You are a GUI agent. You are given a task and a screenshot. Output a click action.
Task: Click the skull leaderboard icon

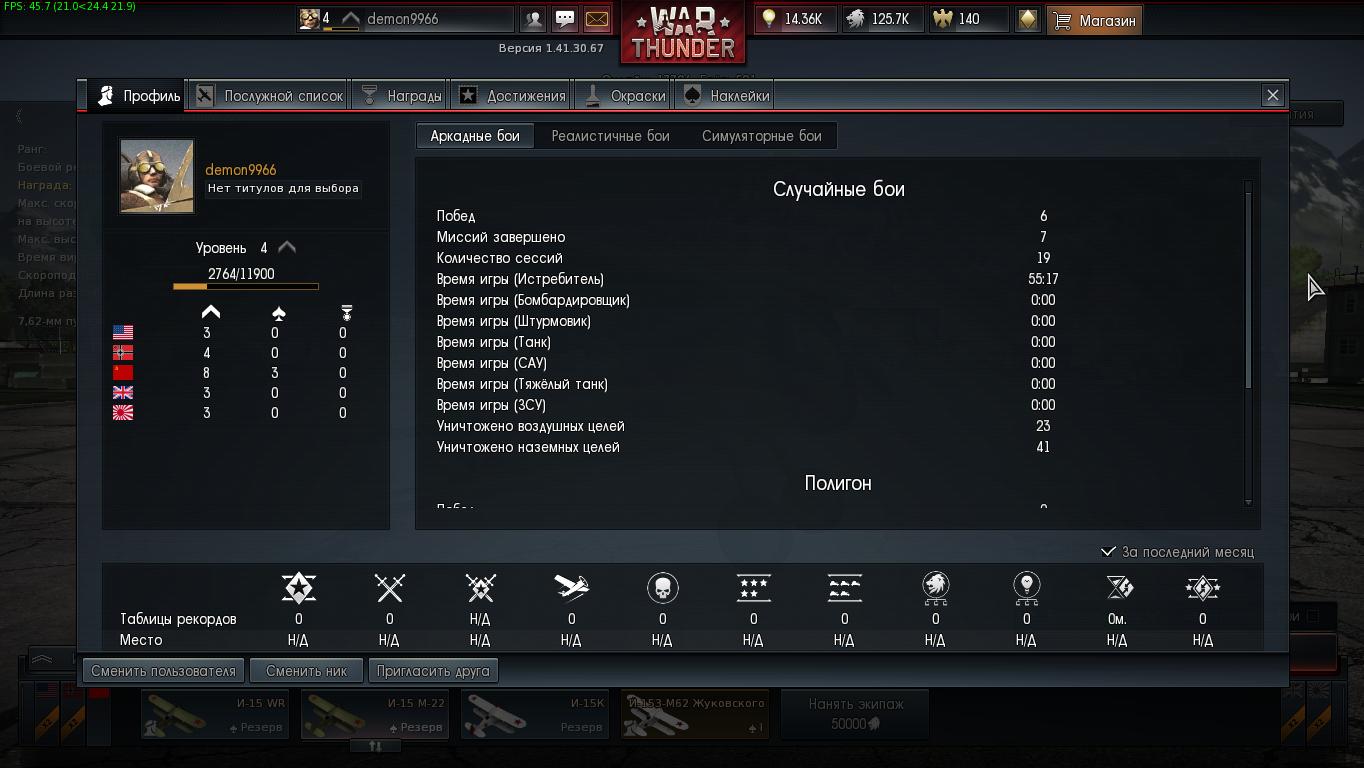point(662,587)
